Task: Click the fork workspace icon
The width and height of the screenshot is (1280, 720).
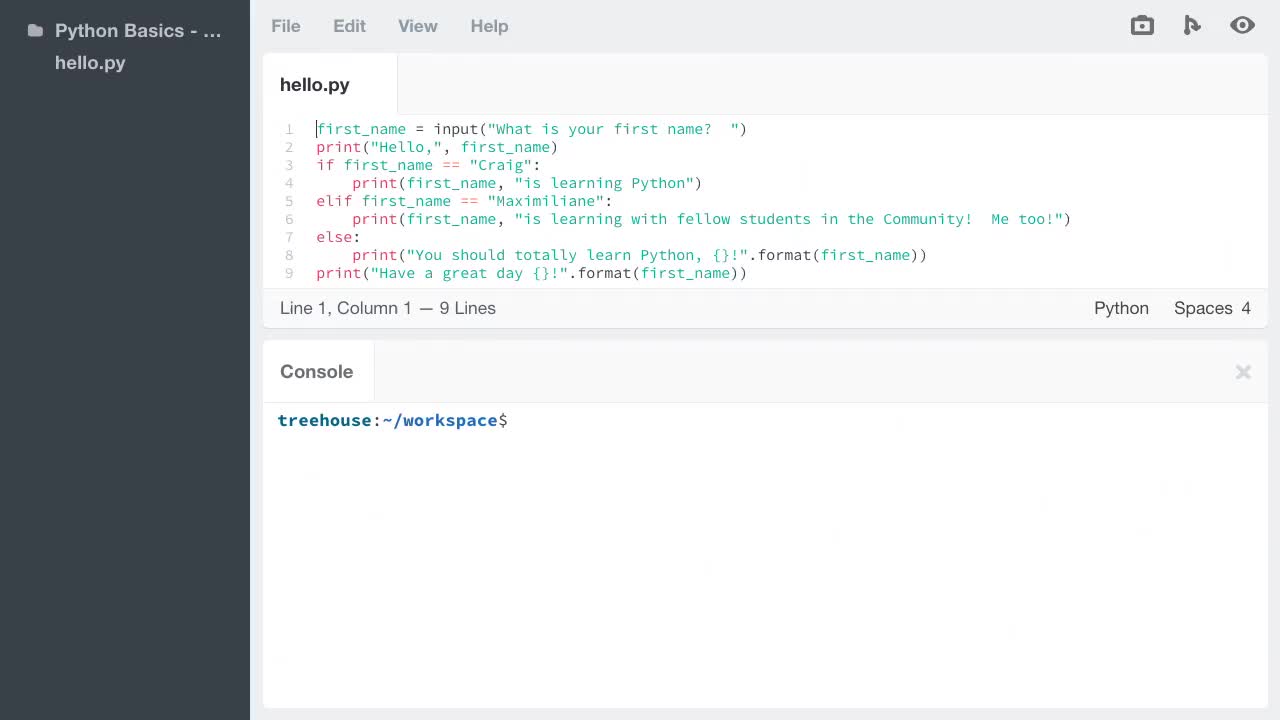Action: tap(1192, 25)
